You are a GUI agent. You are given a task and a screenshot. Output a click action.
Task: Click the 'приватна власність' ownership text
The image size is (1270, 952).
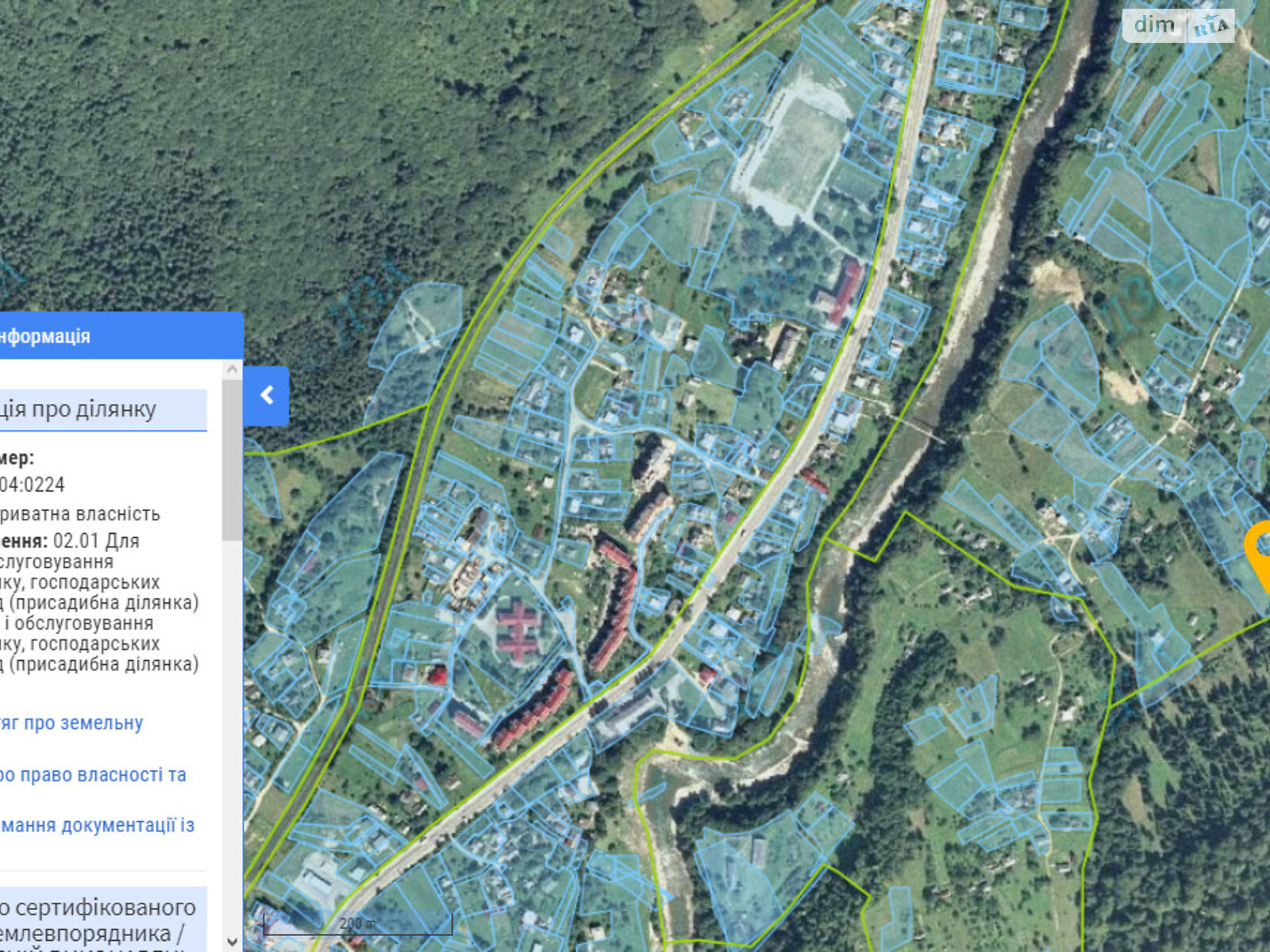[x=79, y=513]
